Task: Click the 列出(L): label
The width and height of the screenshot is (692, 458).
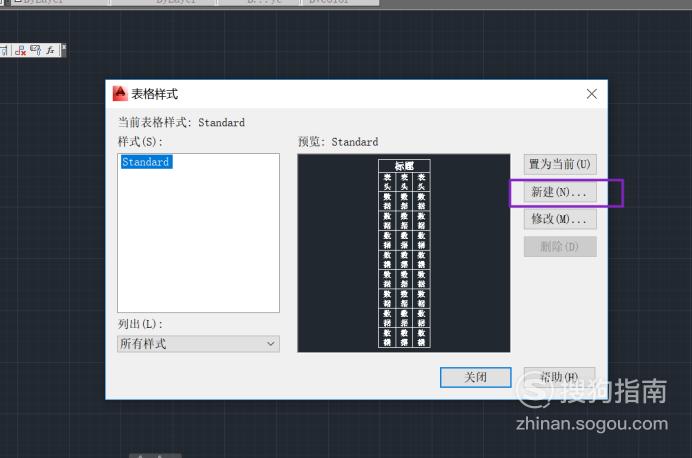Action: click(140, 324)
